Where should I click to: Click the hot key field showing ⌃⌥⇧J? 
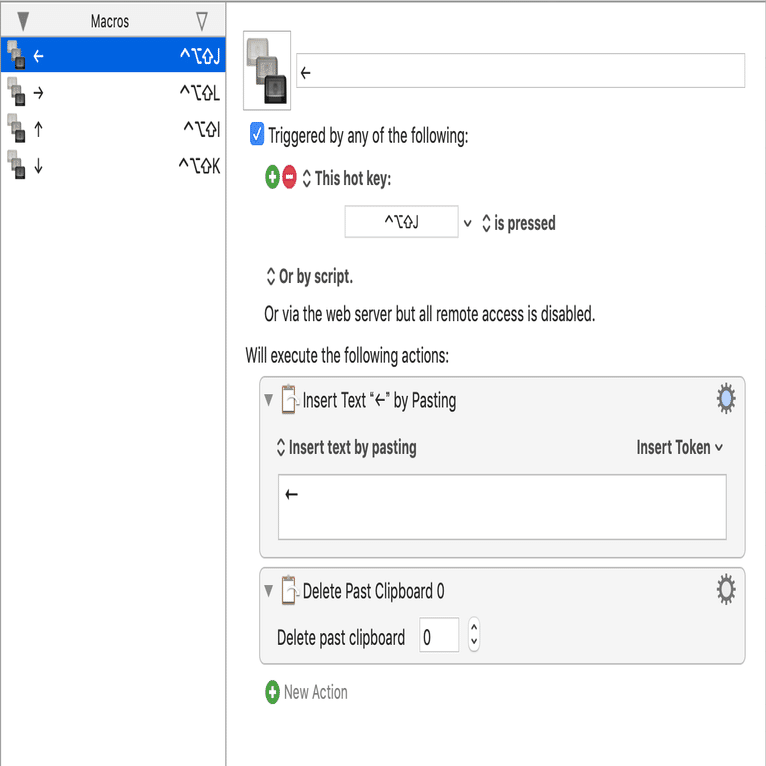pyautogui.click(x=401, y=222)
